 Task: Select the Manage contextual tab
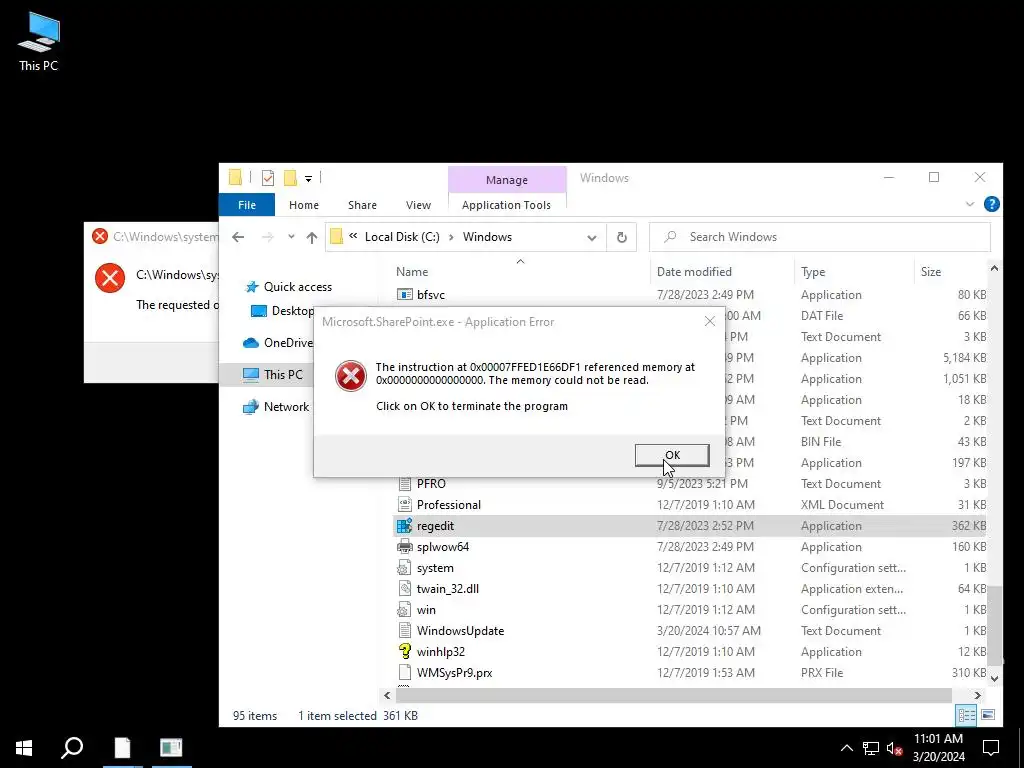(x=507, y=180)
